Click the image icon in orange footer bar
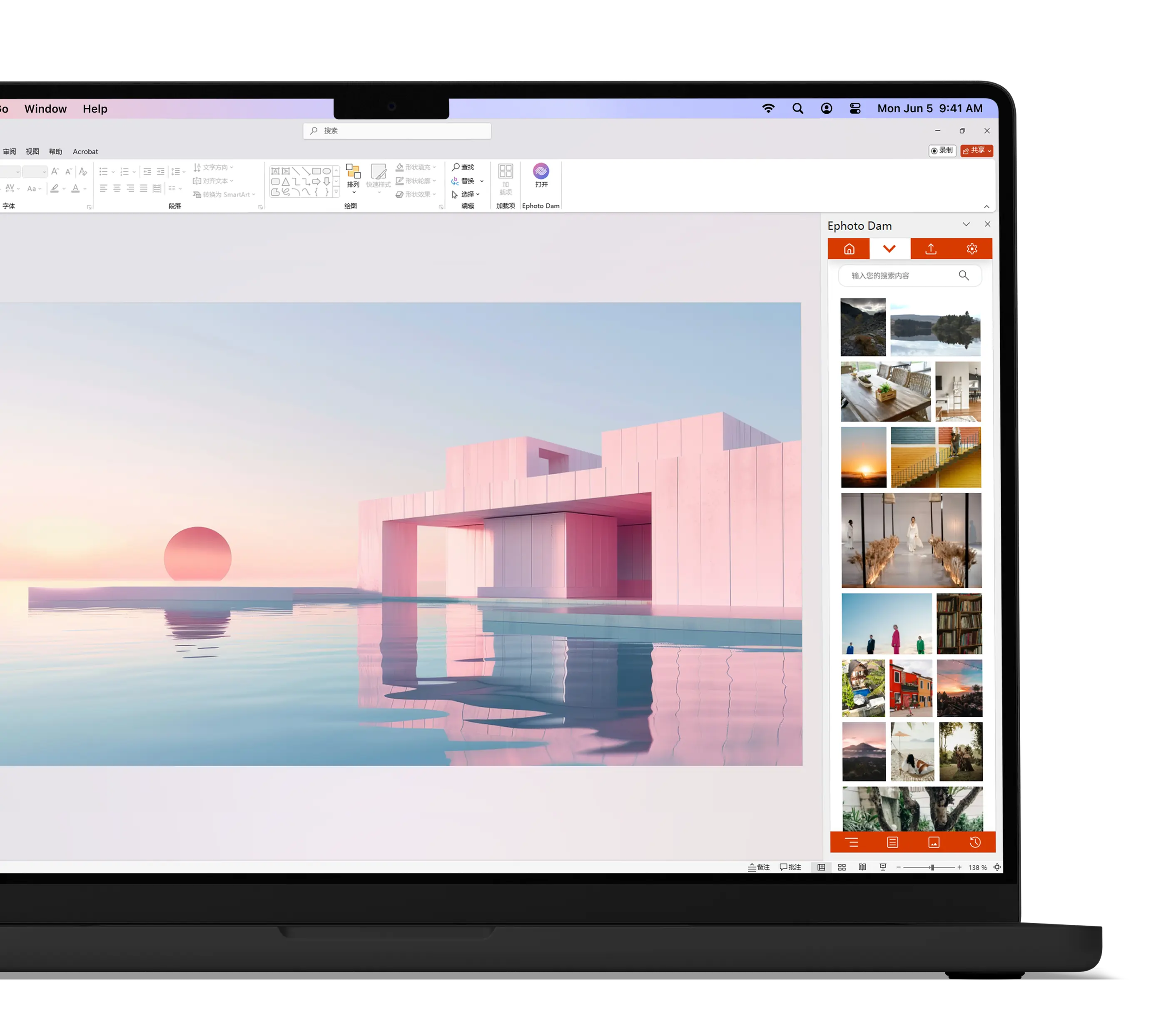The image size is (1166, 1036). tap(934, 842)
